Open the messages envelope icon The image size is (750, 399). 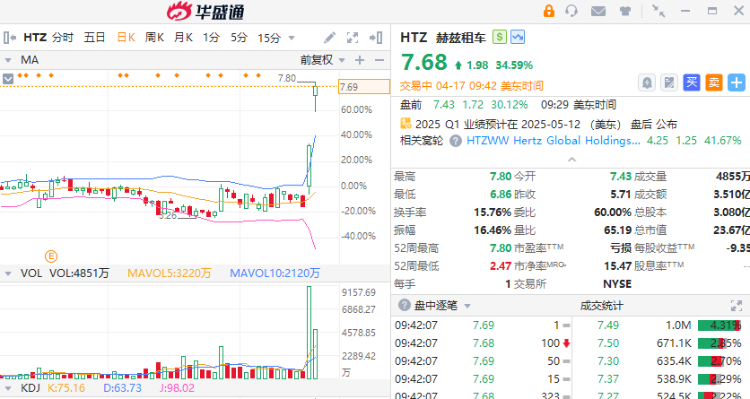pyautogui.click(x=598, y=11)
